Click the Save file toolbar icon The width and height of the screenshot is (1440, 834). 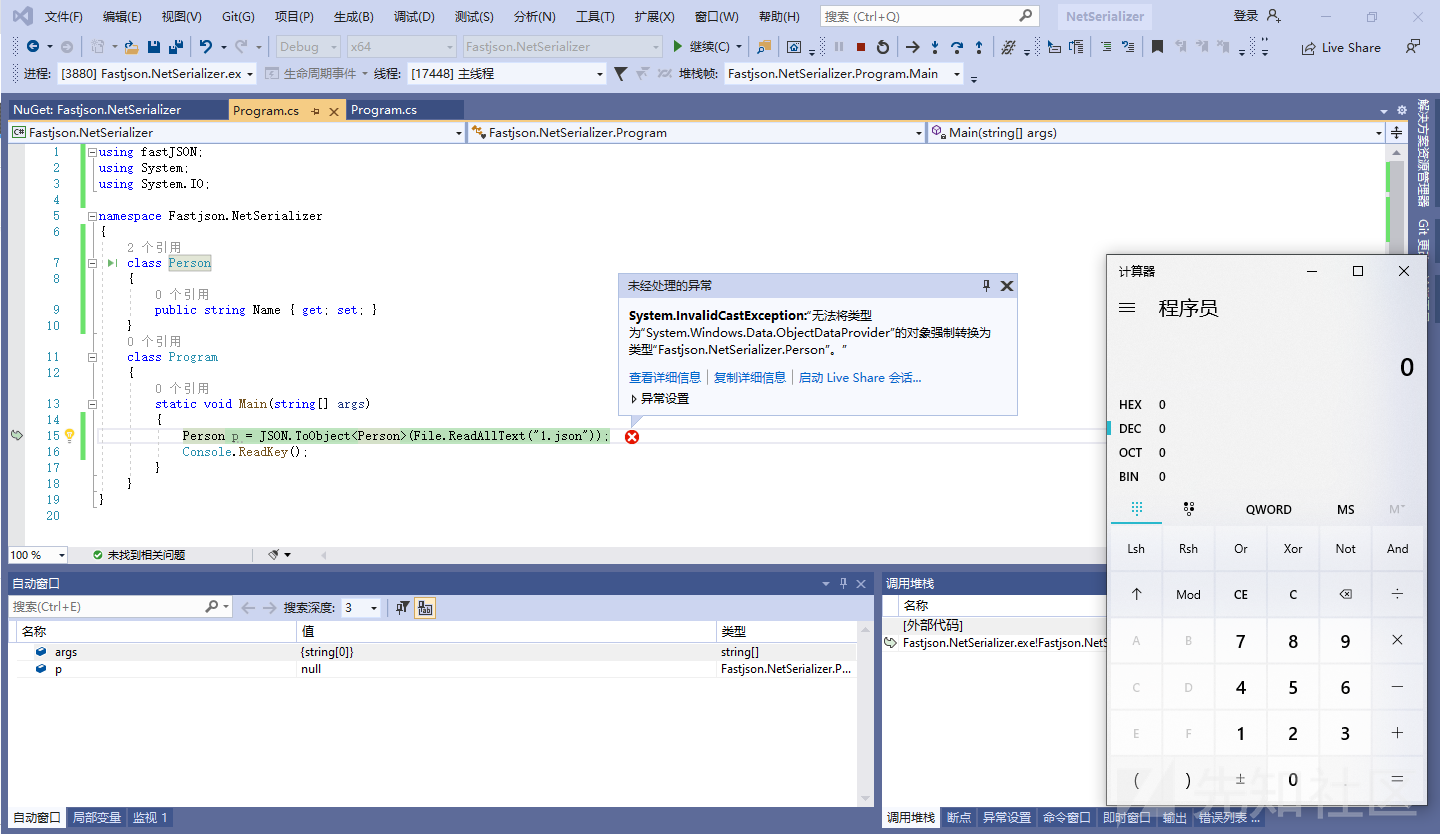pyautogui.click(x=154, y=47)
